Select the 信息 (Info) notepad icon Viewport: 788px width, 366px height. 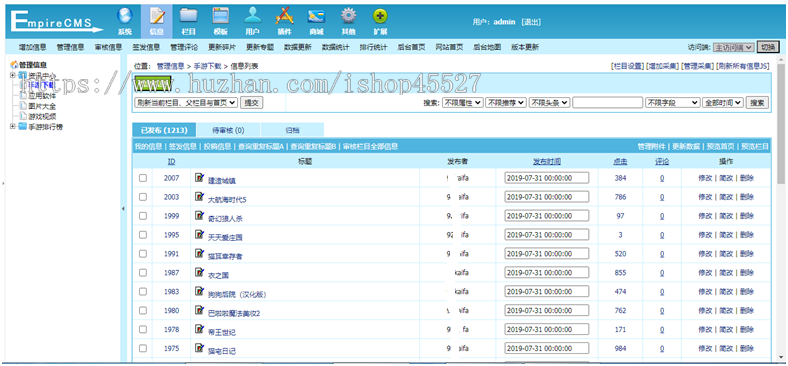(156, 16)
